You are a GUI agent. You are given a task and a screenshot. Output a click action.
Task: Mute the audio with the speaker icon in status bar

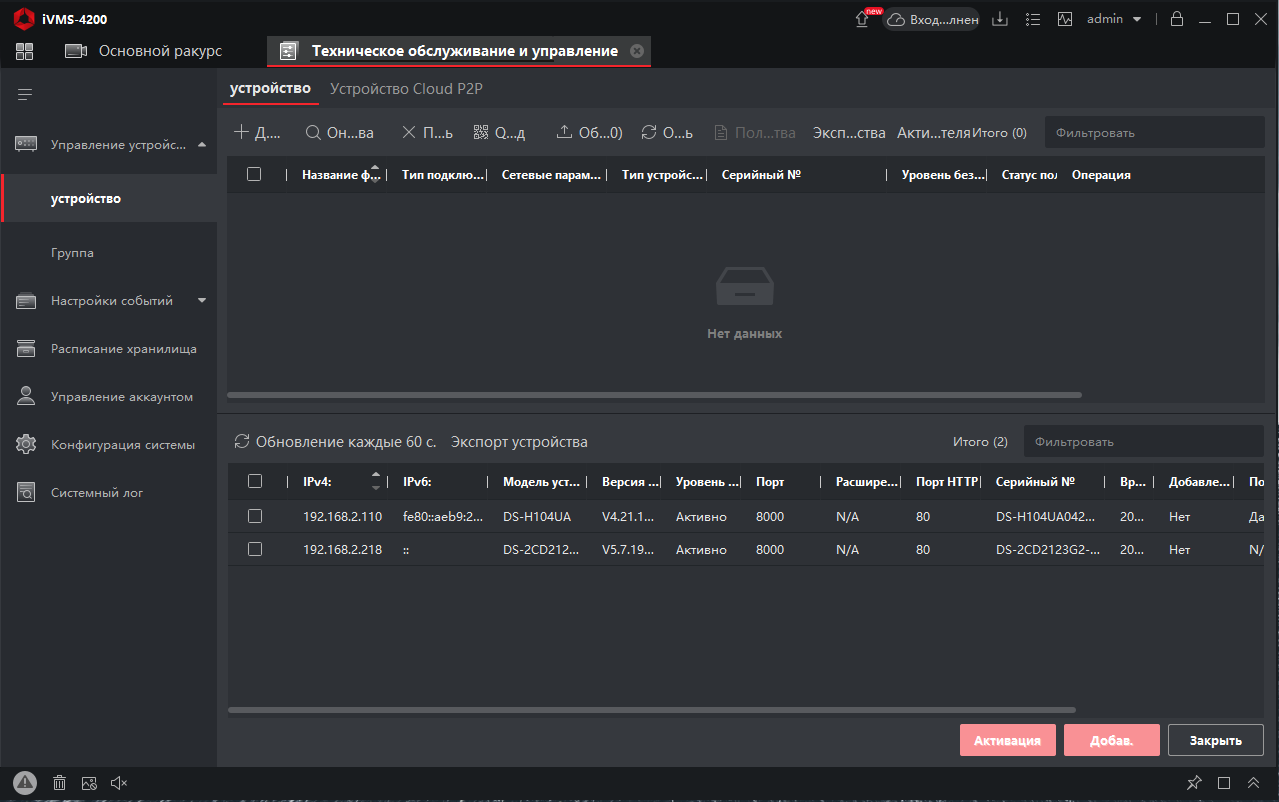tap(119, 783)
